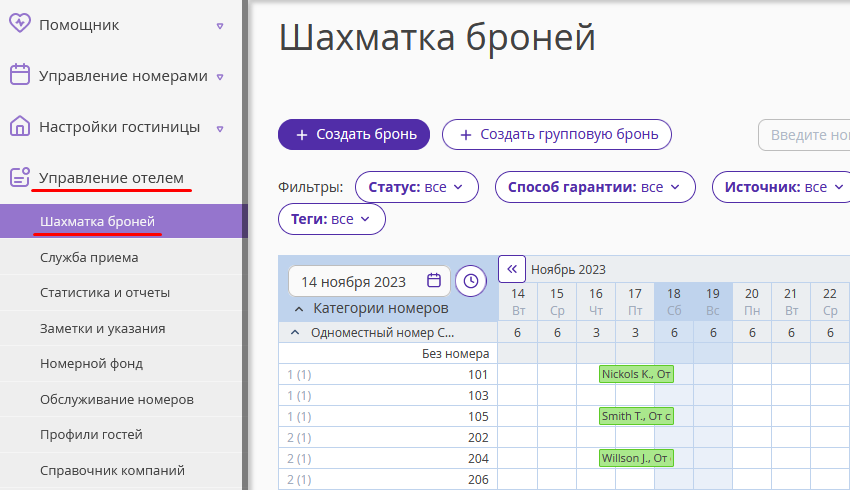Open Управление отелем menu section
This screenshot has height=490, width=850.
[111, 178]
